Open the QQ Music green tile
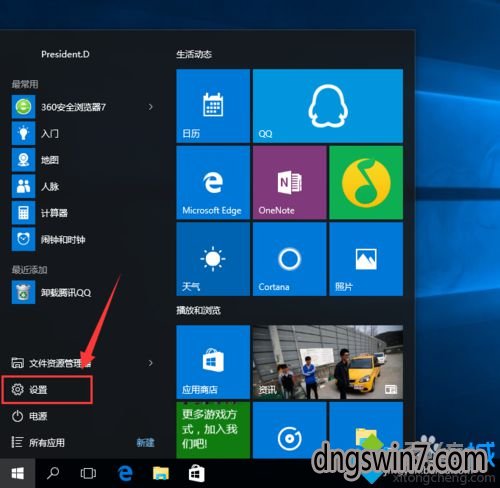500x488 pixels. click(x=366, y=183)
